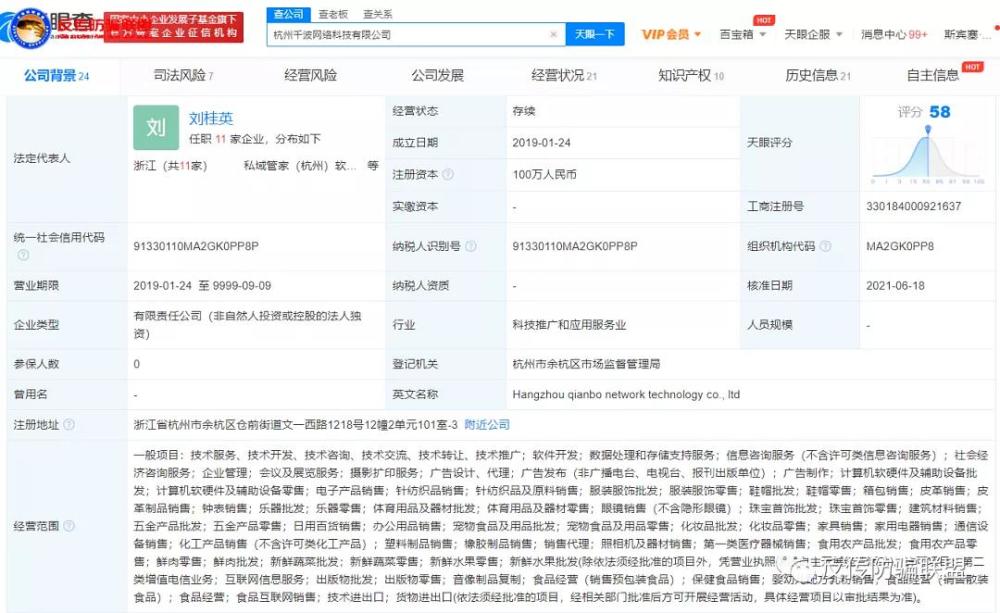Viewport: 1000px width, 613px height.
Task: Click the company name search input field
Action: click(408, 34)
